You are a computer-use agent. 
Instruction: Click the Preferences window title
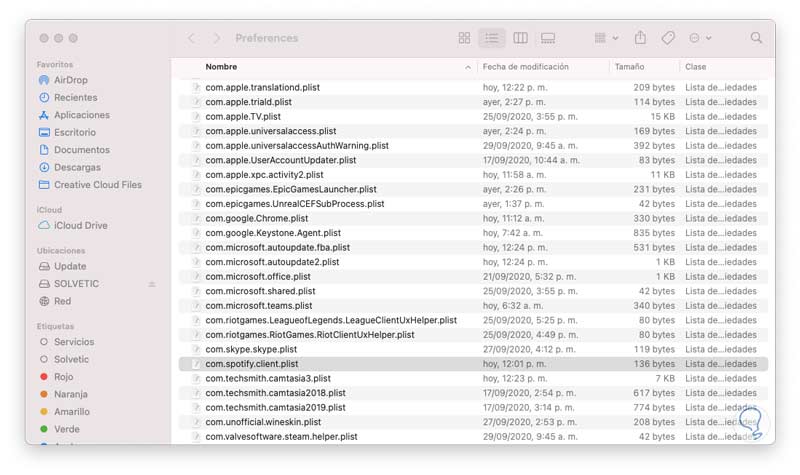point(266,38)
